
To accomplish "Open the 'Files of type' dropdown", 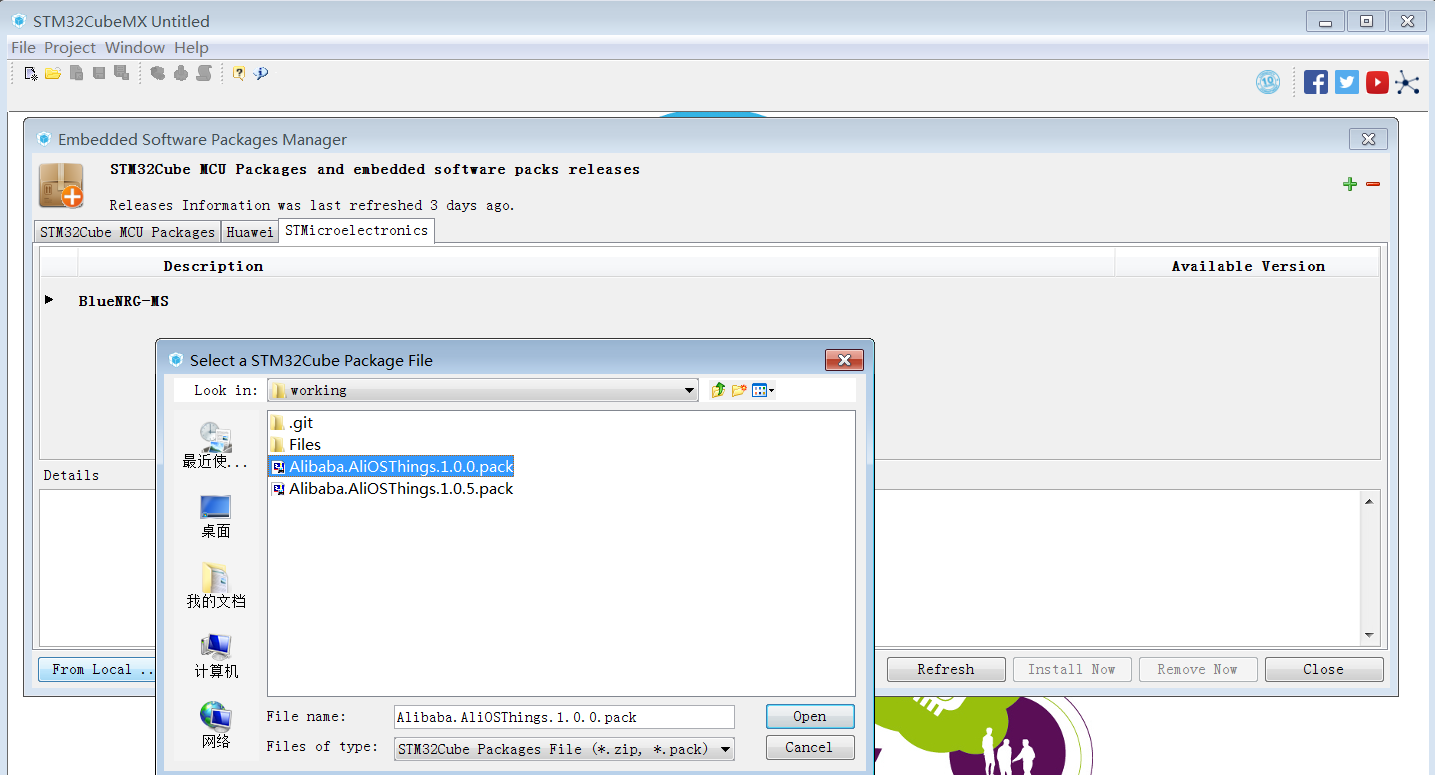I will coord(564,748).
